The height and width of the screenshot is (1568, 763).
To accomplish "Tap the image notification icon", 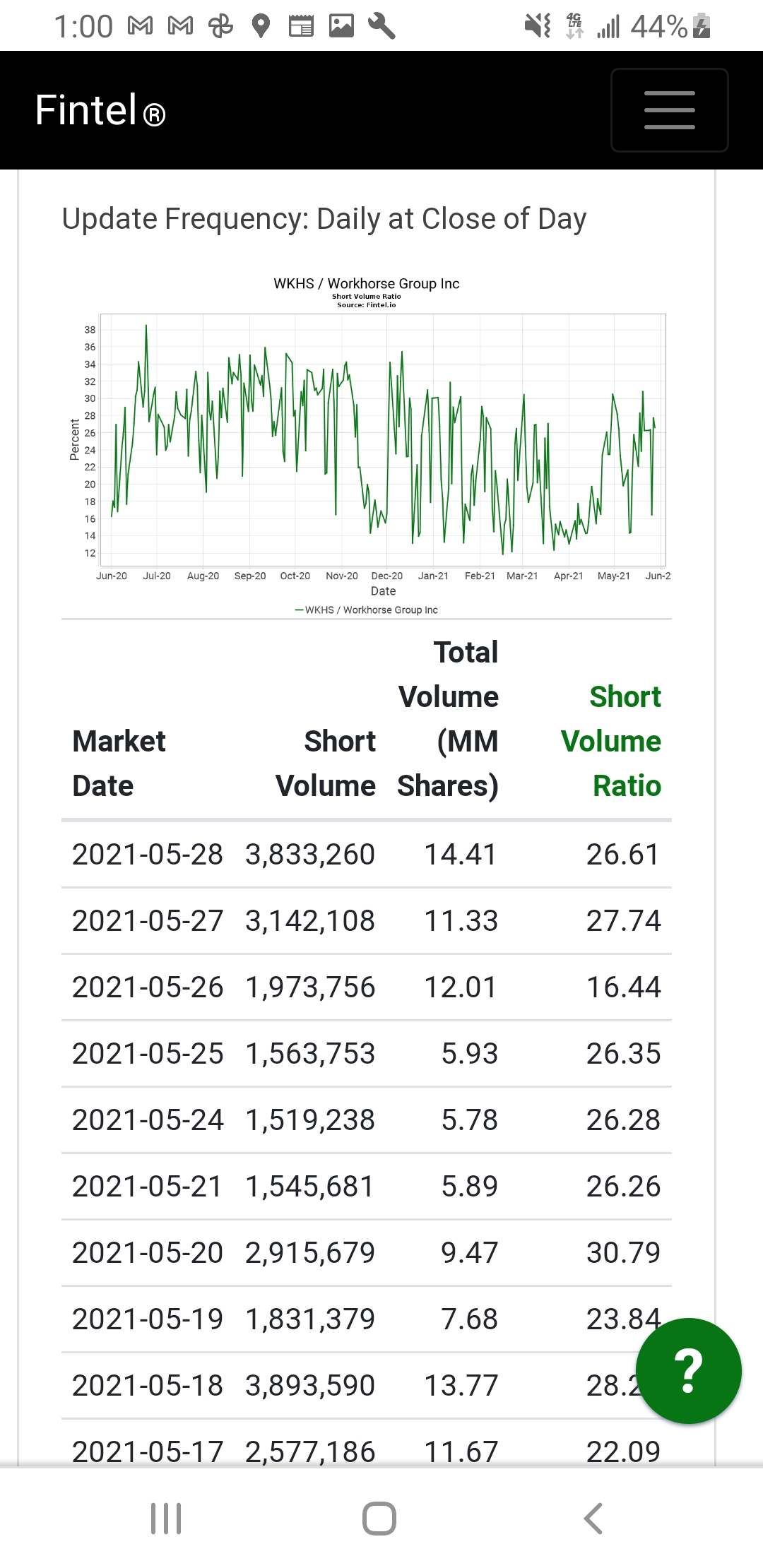I will (341, 27).
